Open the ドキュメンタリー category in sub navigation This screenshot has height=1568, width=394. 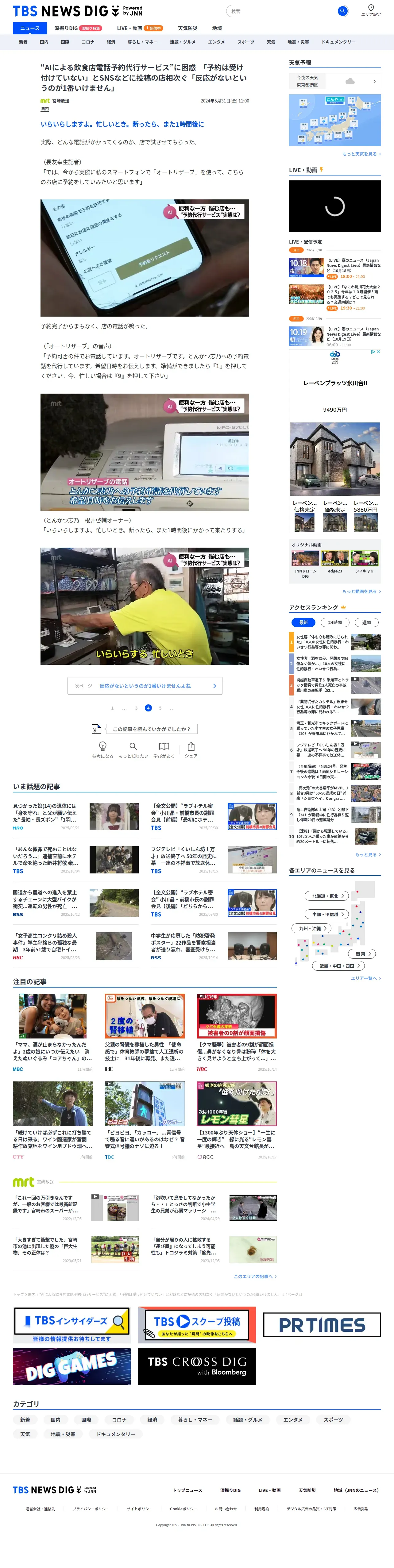coord(338,42)
